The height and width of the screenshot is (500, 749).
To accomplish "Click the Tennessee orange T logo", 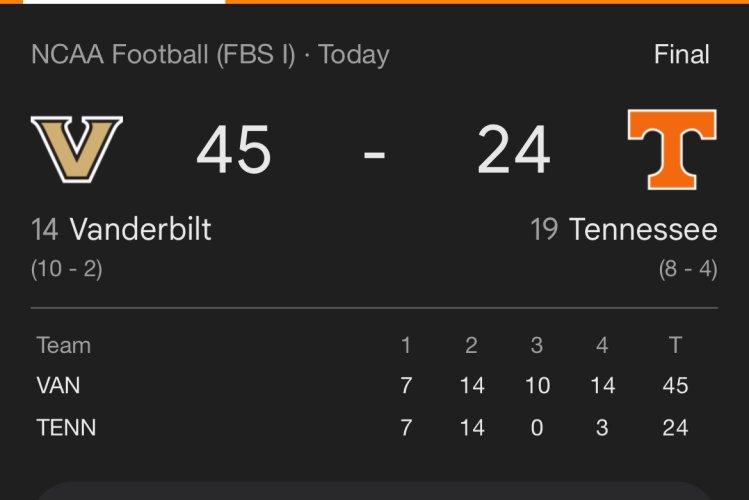I will click(x=672, y=149).
